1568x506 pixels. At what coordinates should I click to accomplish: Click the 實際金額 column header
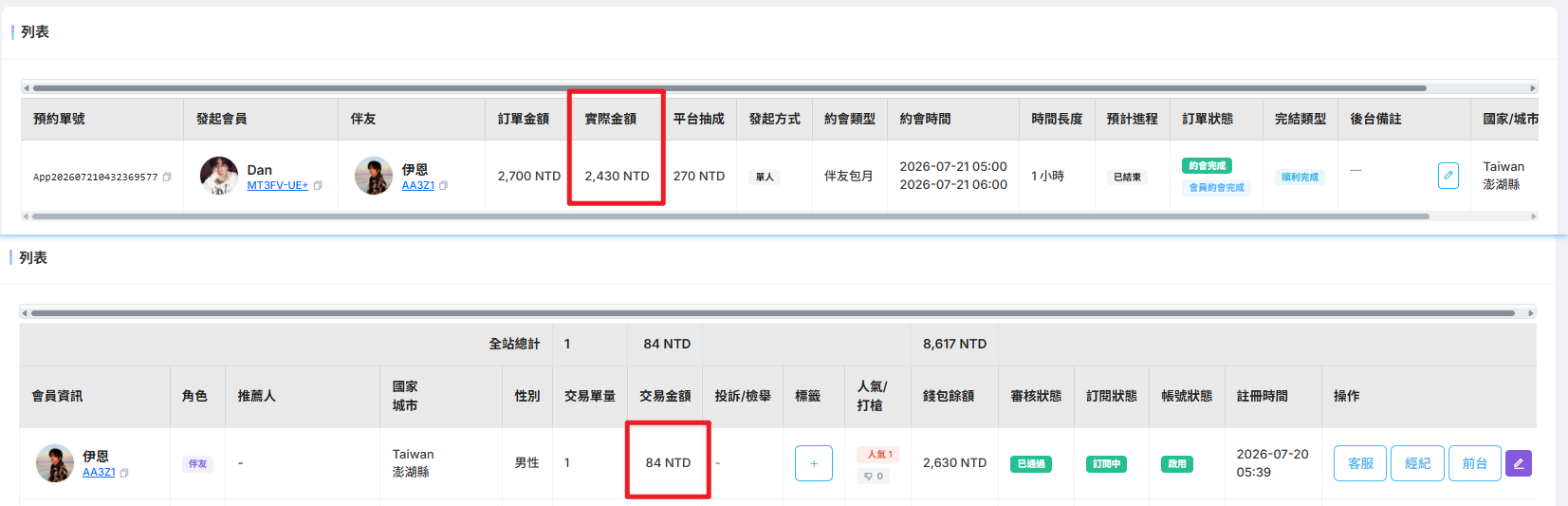click(x=610, y=119)
